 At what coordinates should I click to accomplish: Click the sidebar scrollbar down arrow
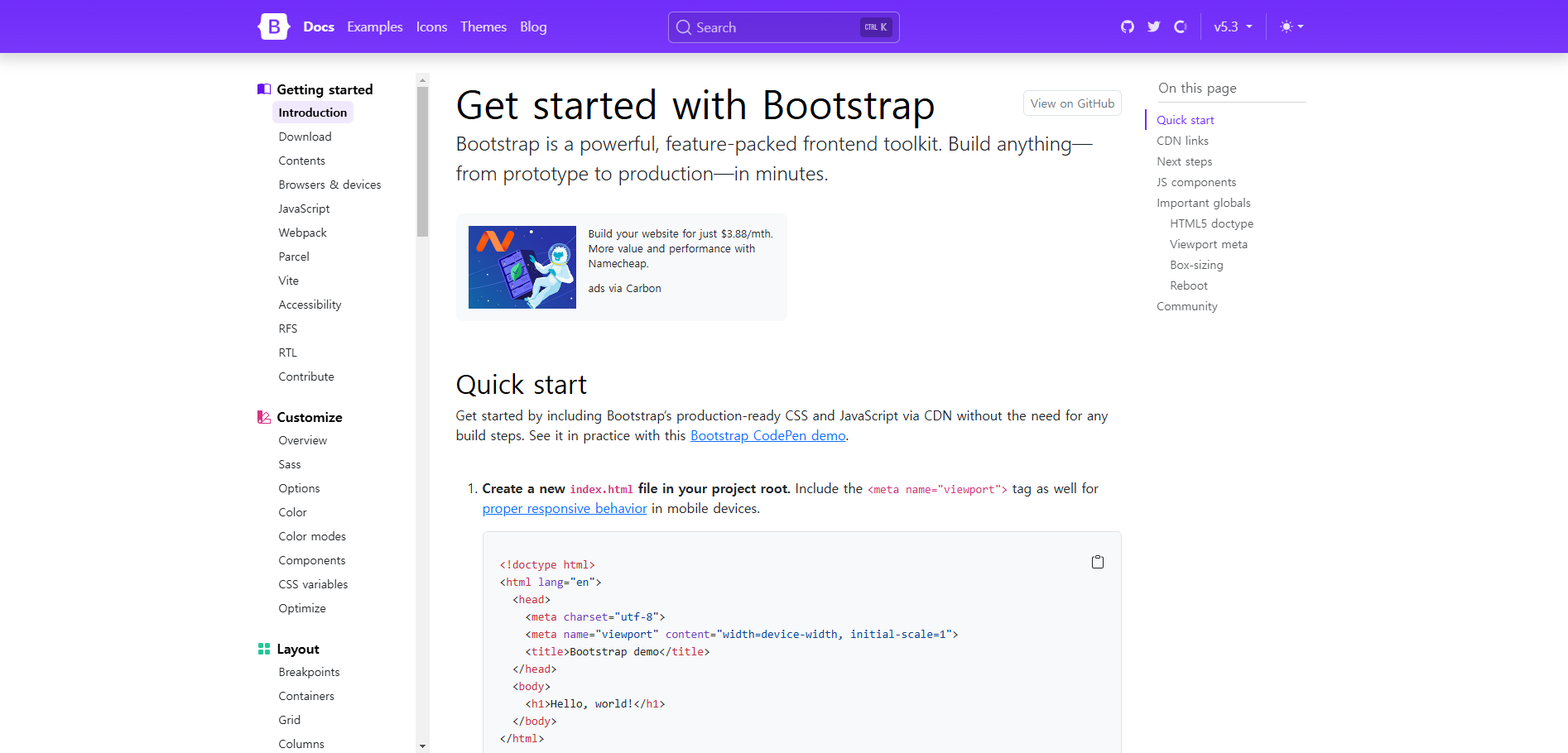pyautogui.click(x=422, y=746)
